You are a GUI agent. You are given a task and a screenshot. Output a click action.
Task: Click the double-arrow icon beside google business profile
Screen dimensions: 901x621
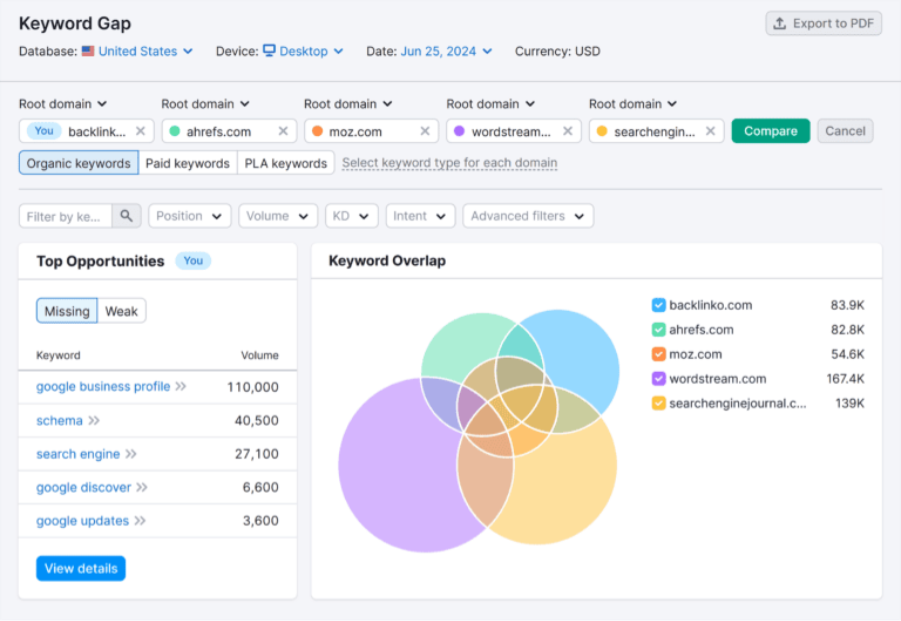181,386
